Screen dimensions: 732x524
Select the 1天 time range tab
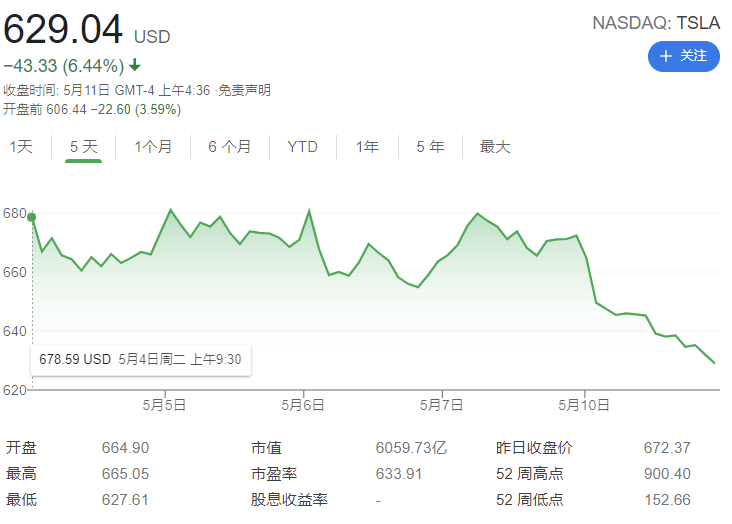click(21, 147)
